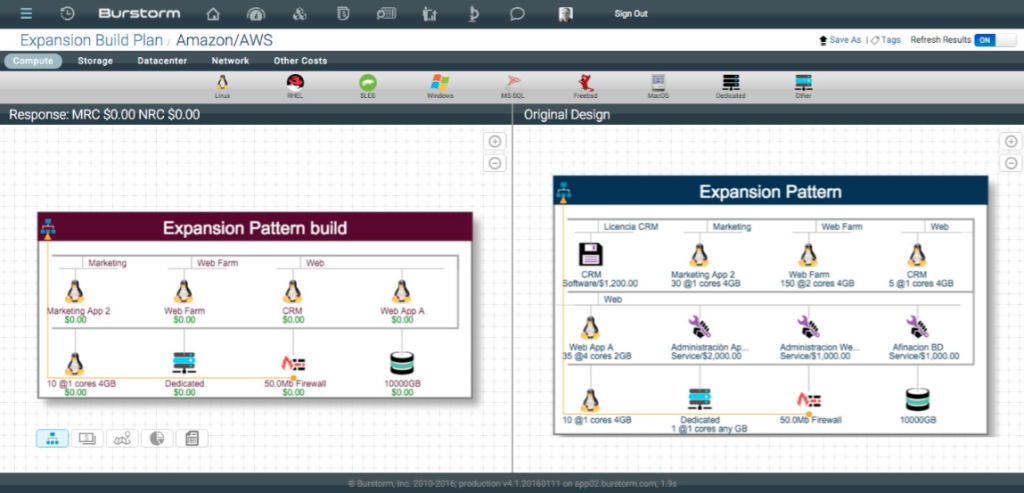Click the 50.0Mb Firewall node in build
This screenshot has width=1024, height=493.
tap(292, 368)
